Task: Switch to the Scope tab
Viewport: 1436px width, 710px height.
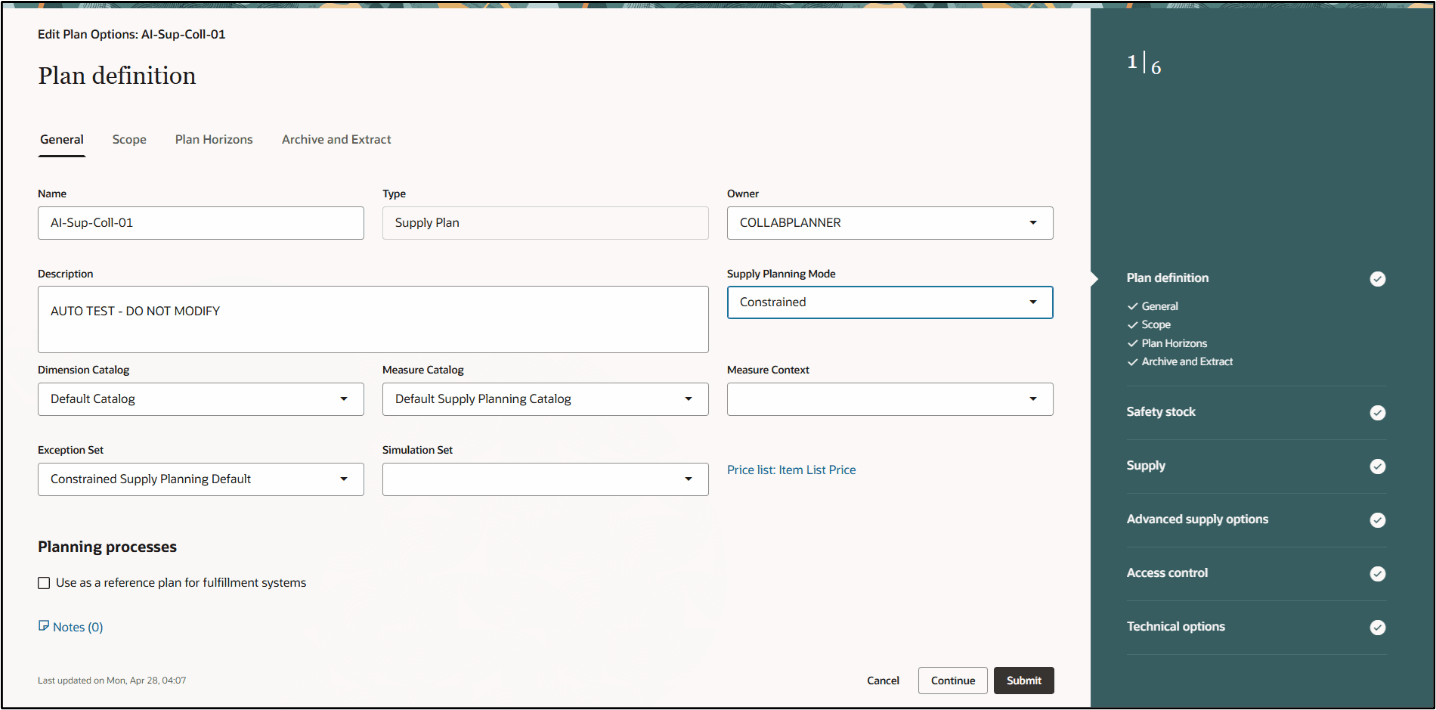Action: pos(129,140)
